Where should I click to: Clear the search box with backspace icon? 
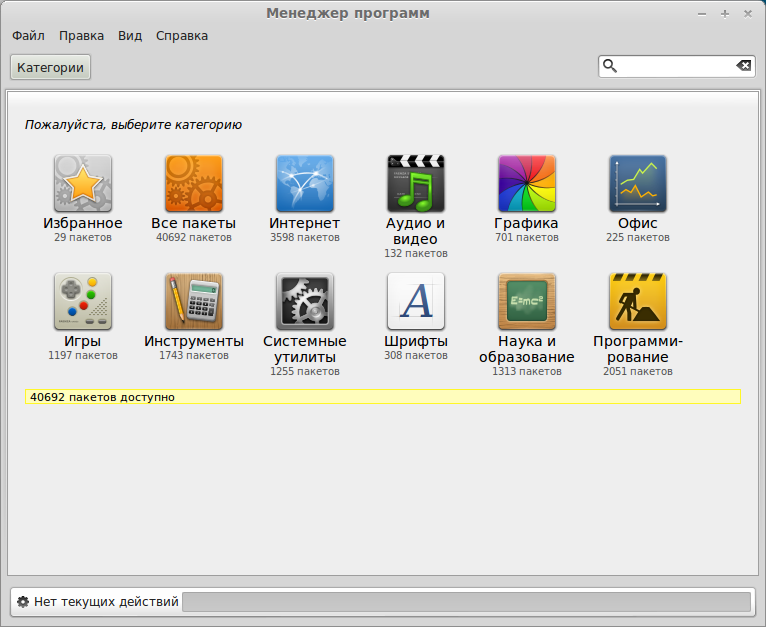(744, 66)
